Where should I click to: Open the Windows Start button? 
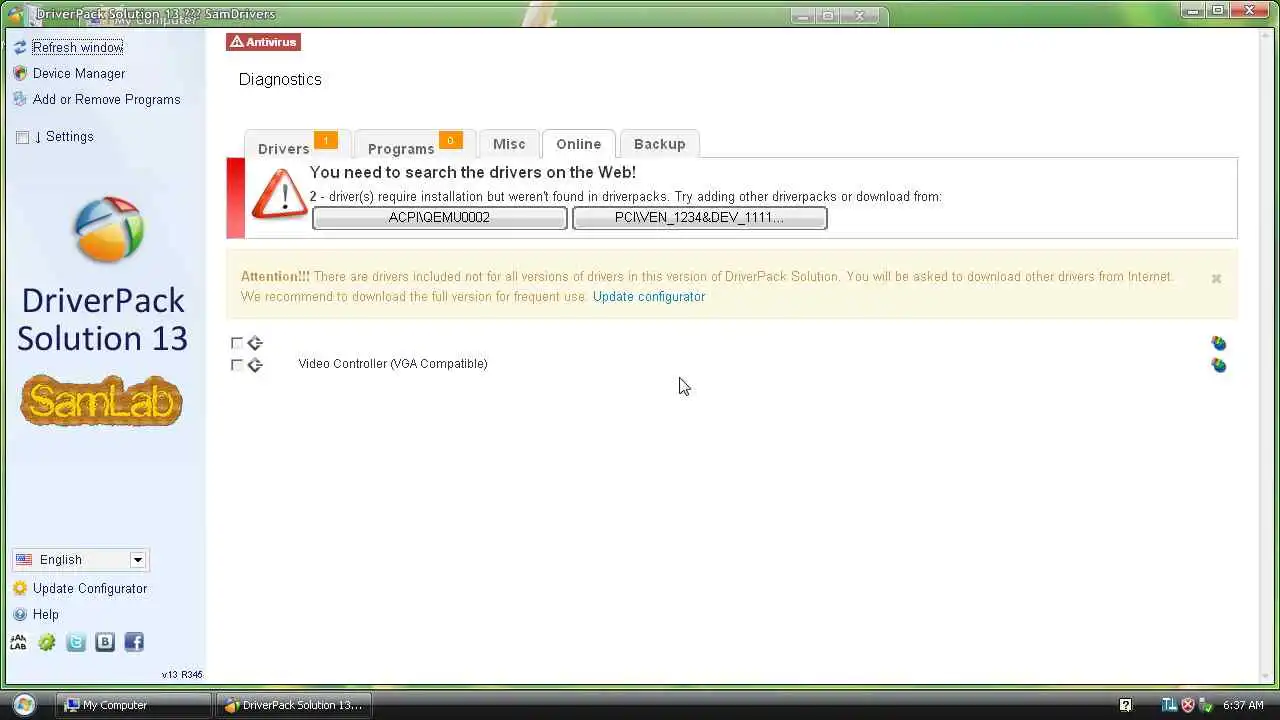point(24,704)
